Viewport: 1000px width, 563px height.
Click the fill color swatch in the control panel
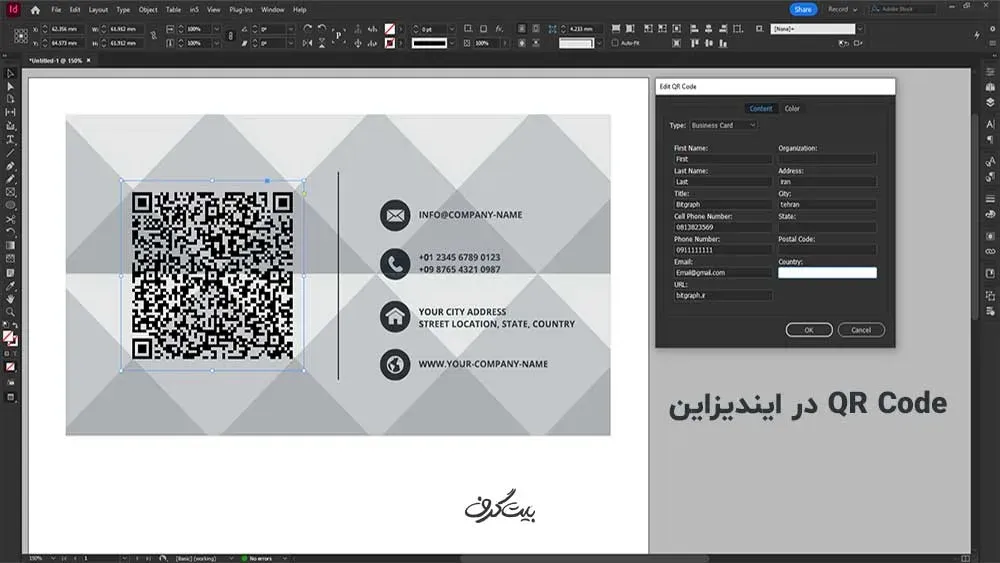(x=390, y=29)
